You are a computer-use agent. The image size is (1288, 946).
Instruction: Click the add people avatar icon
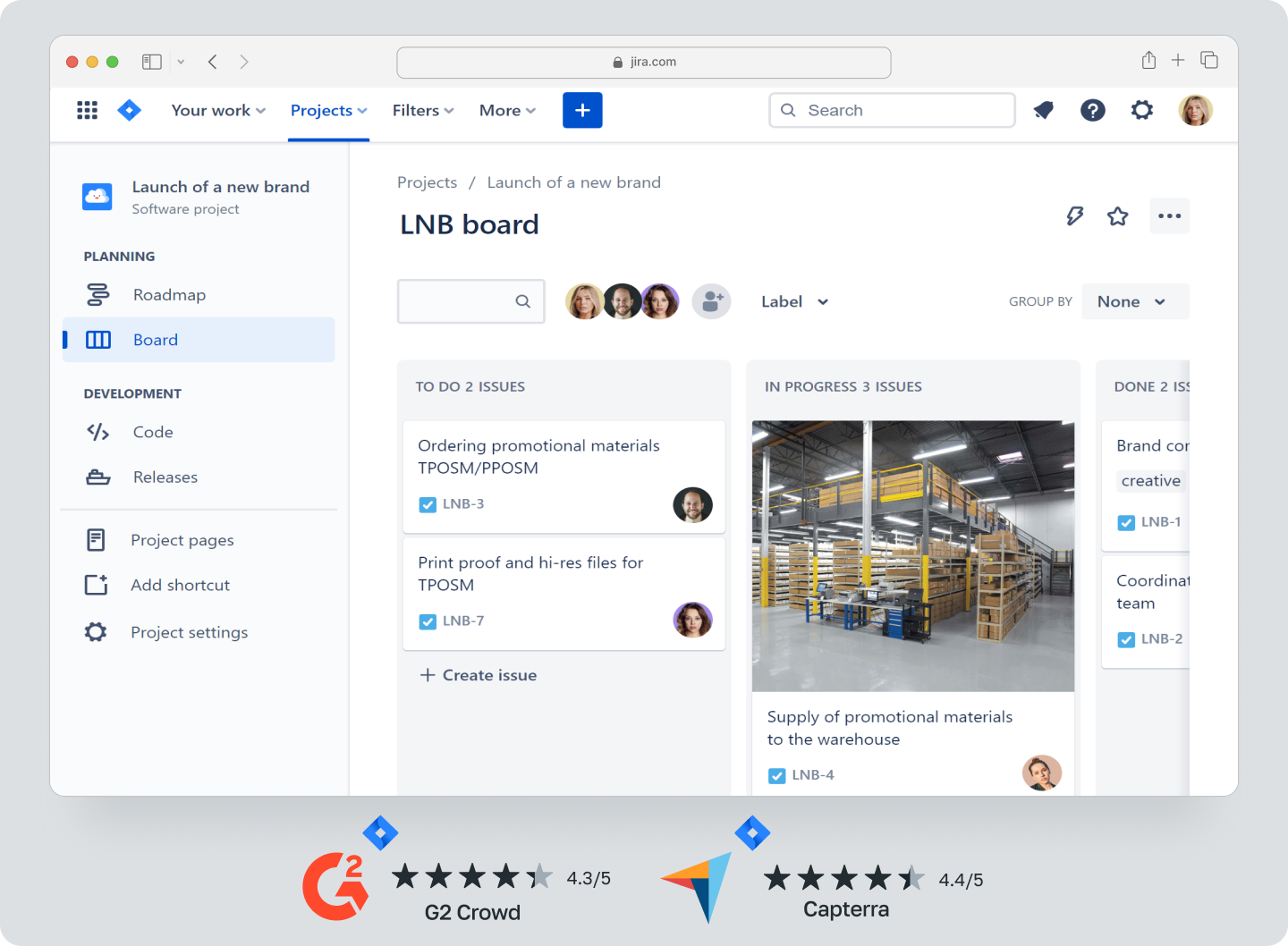[x=711, y=302]
